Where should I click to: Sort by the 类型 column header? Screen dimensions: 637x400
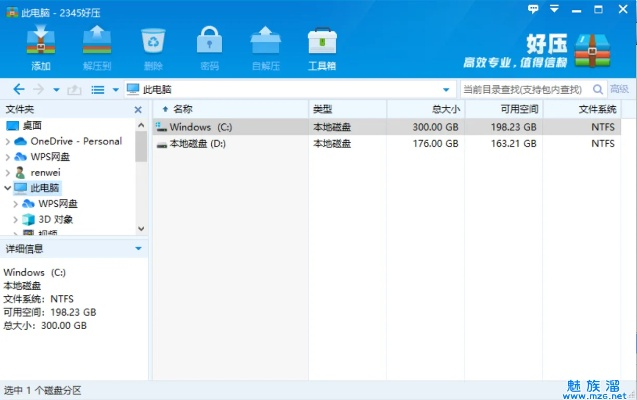[x=348, y=109]
